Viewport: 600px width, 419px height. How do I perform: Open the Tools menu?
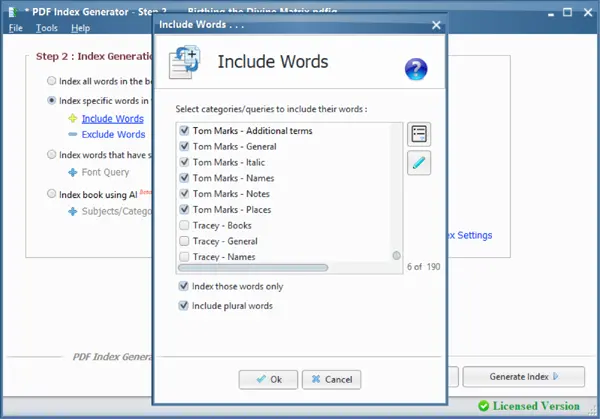[x=47, y=28]
